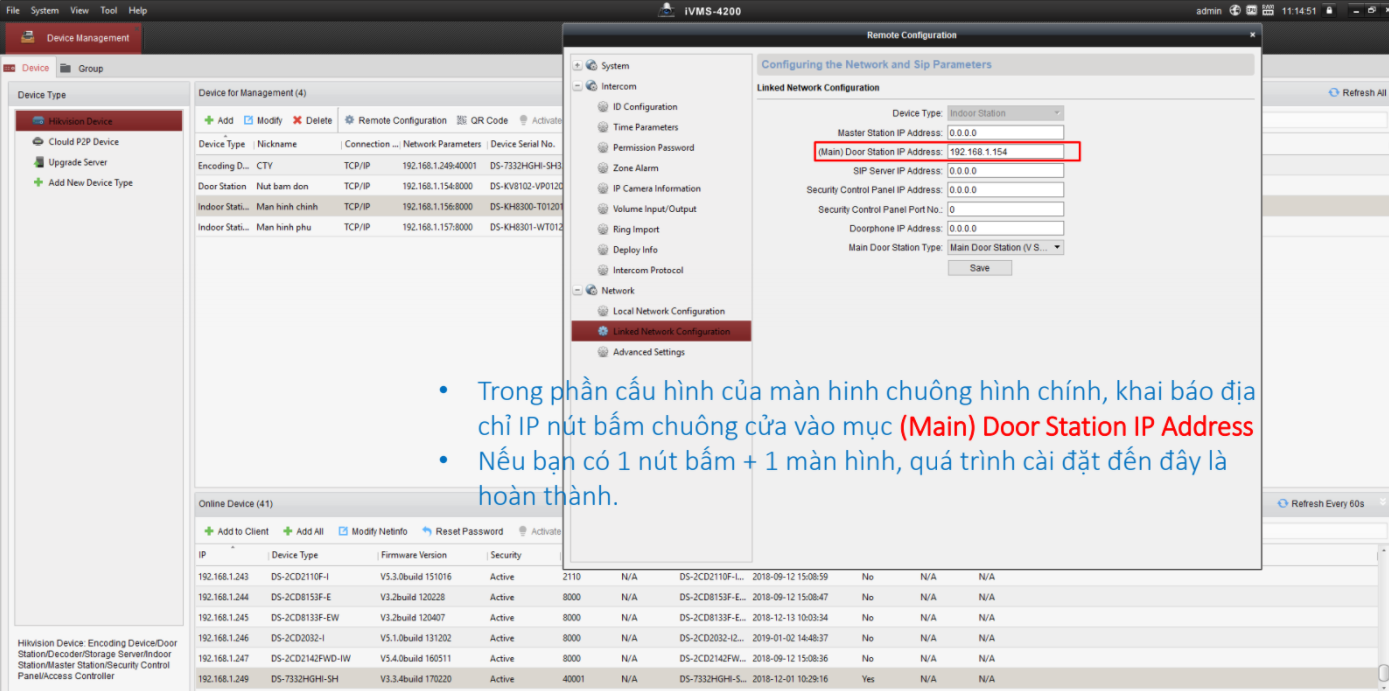Select Advanced Settings in Network section
Viewport: 1389px width, 691px height.
[x=648, y=352]
